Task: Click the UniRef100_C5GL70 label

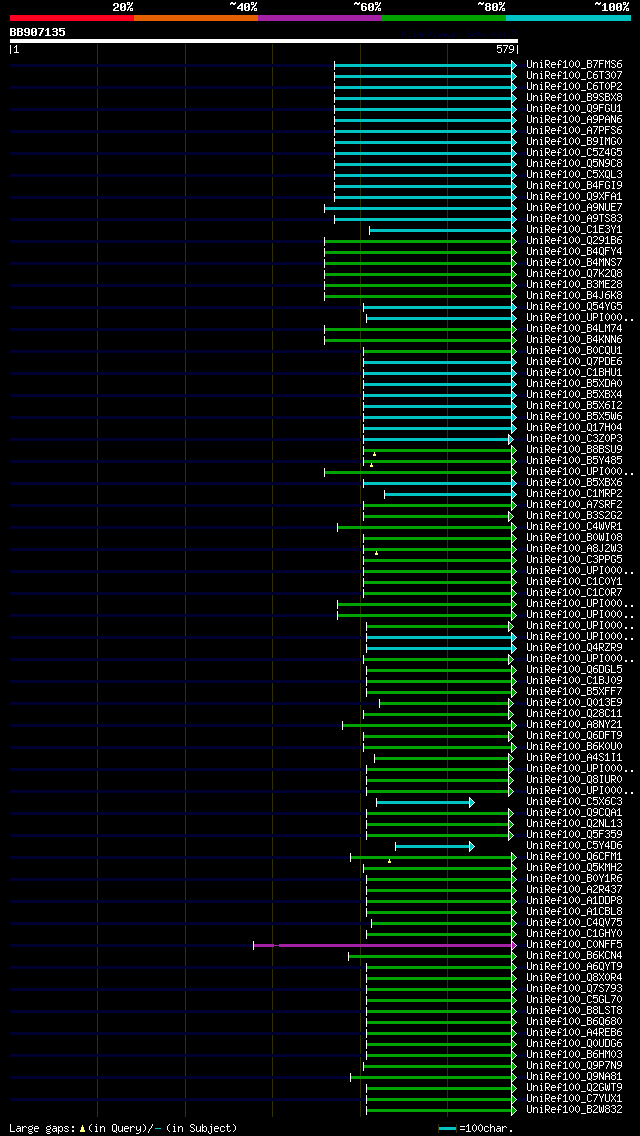Action: click(x=574, y=999)
